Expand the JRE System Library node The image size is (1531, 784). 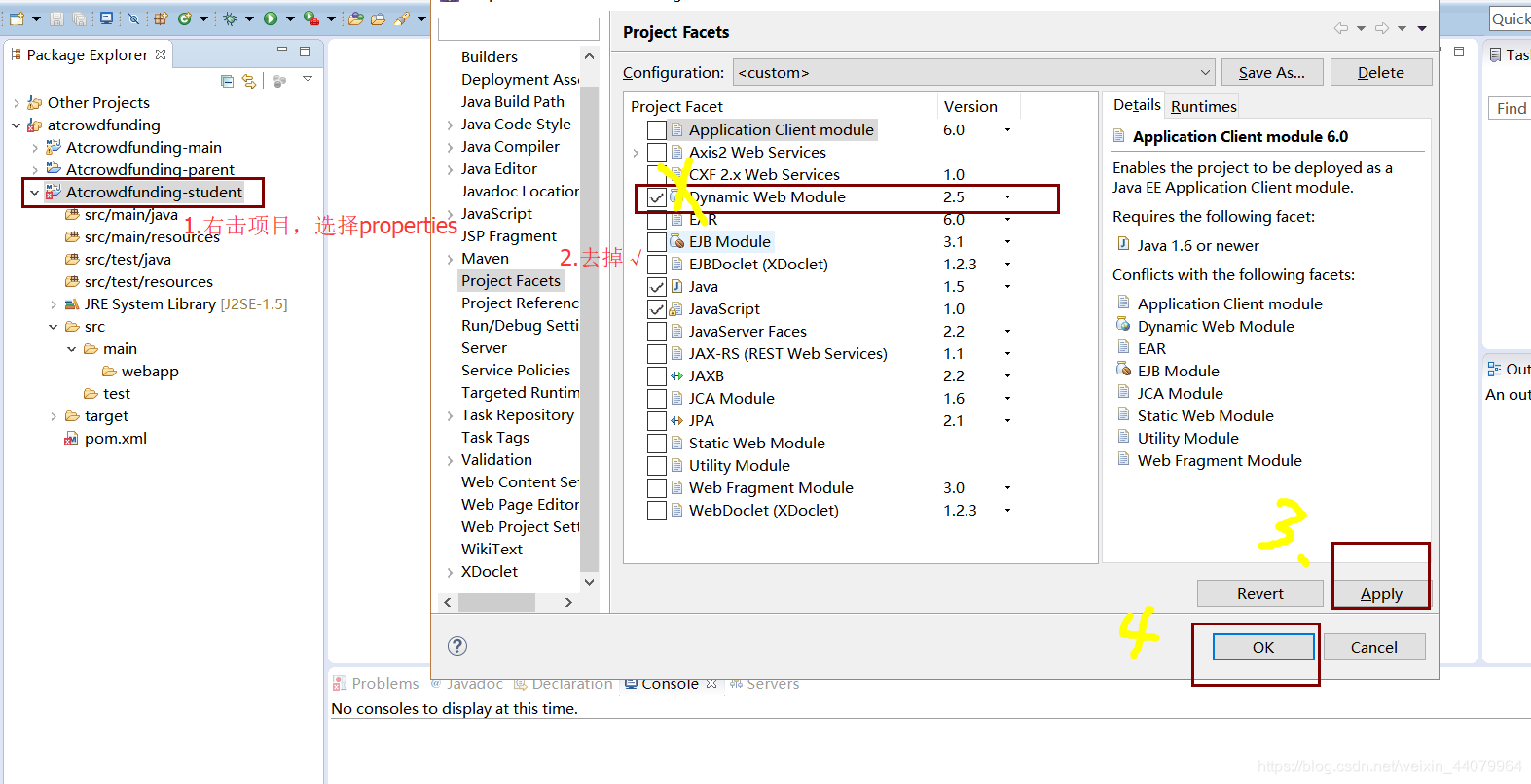click(54, 304)
